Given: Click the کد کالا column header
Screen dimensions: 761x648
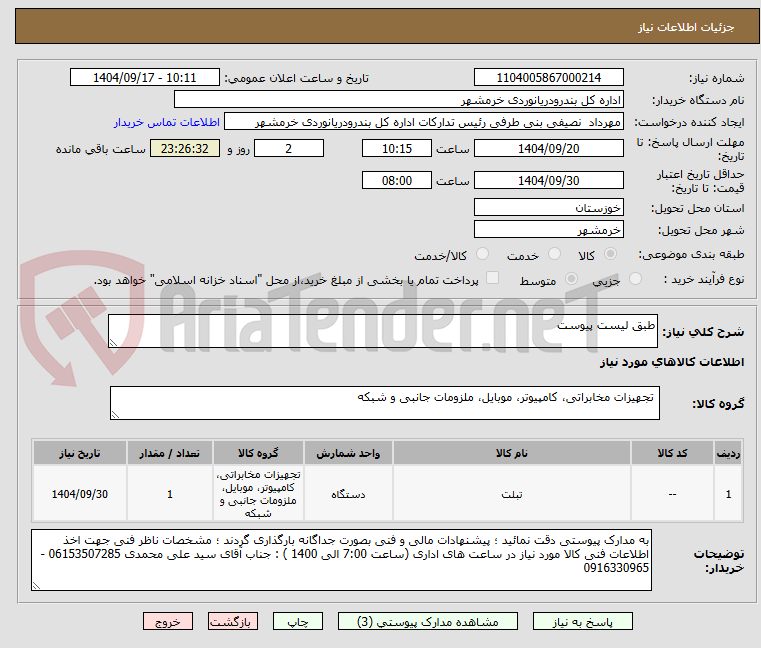Looking at the screenshot, I should click(672, 453).
